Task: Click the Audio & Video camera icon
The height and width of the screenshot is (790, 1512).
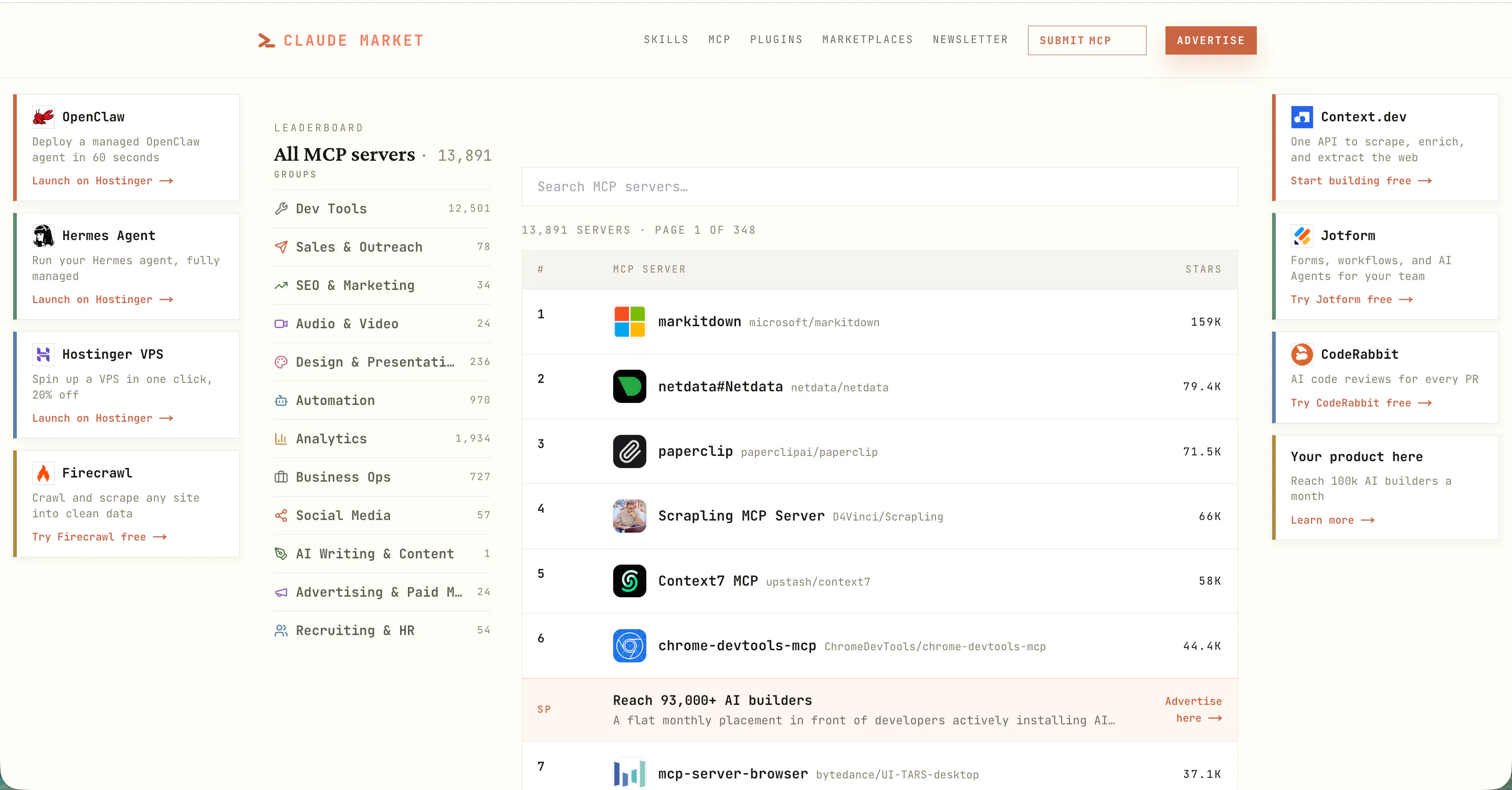Action: [281, 324]
